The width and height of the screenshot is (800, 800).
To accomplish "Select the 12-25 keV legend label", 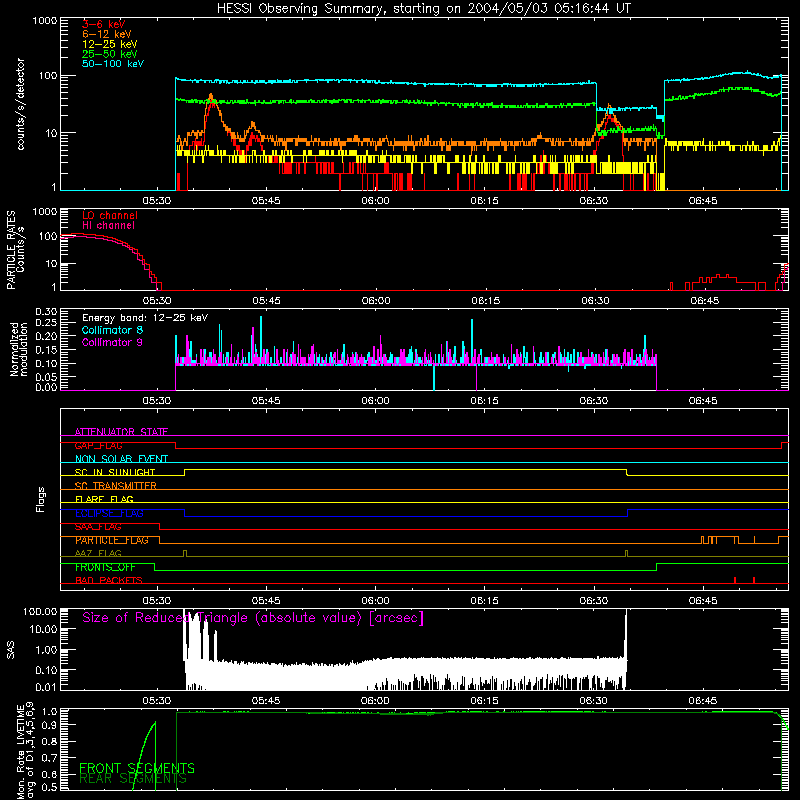I will 110,44.
